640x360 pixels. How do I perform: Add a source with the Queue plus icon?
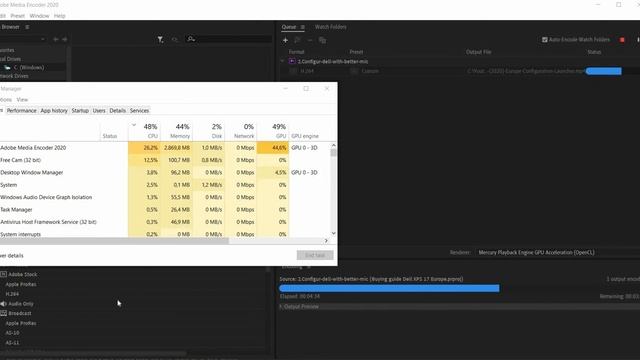point(285,40)
